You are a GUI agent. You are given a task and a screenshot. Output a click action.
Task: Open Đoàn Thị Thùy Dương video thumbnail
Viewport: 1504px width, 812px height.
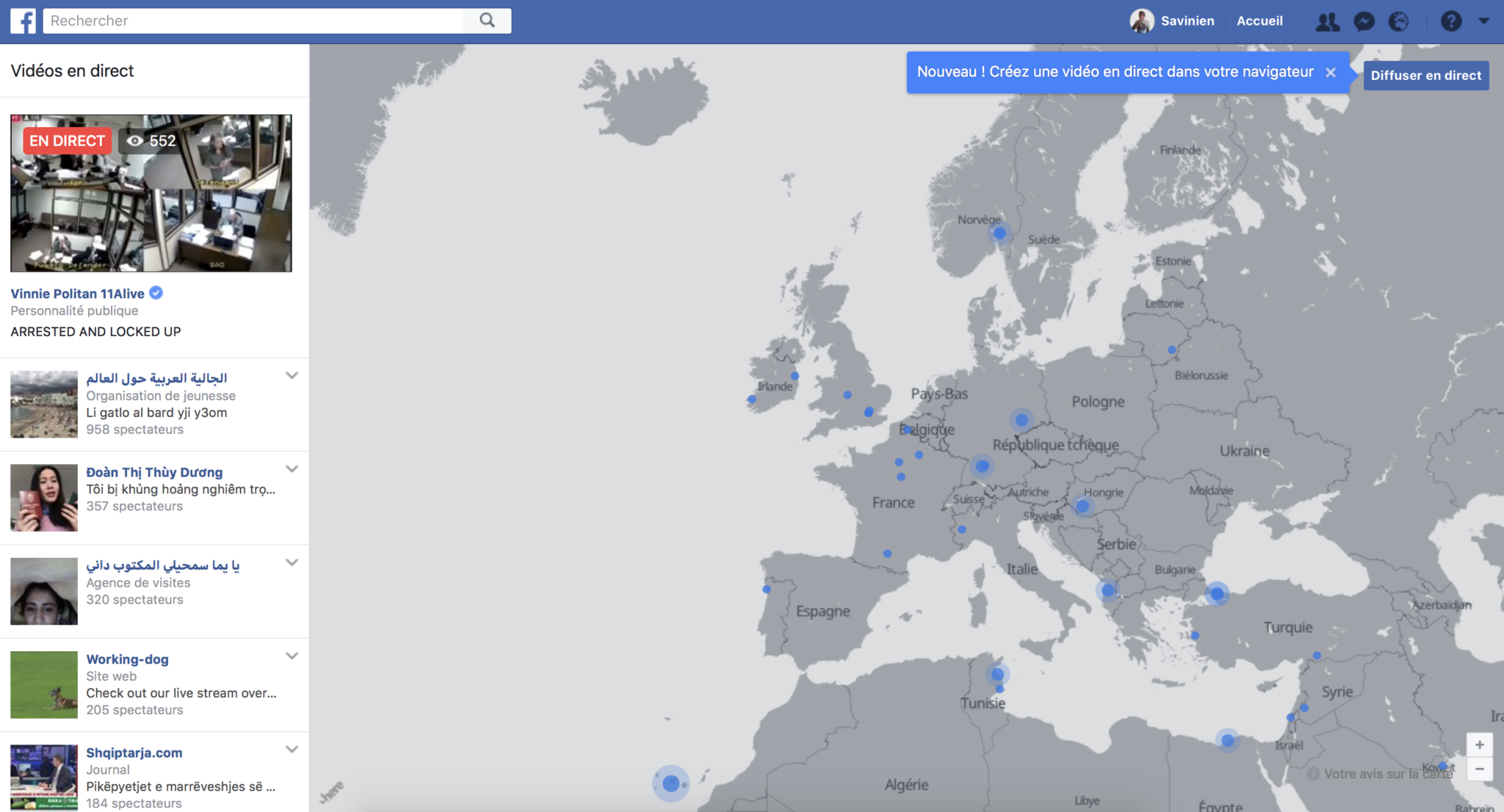coord(44,498)
